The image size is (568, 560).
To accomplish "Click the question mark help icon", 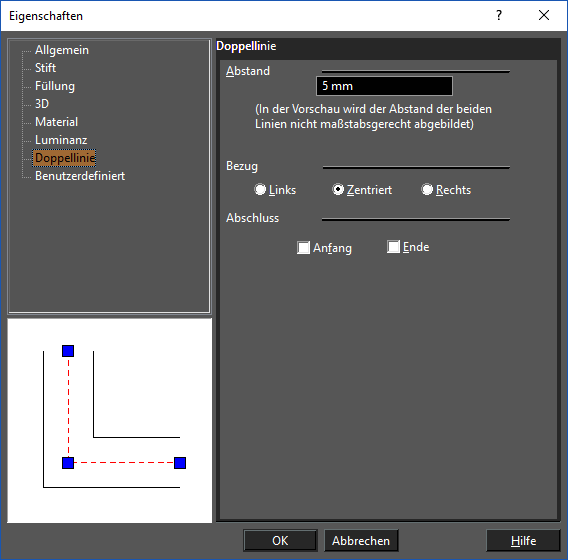I will 499,16.
